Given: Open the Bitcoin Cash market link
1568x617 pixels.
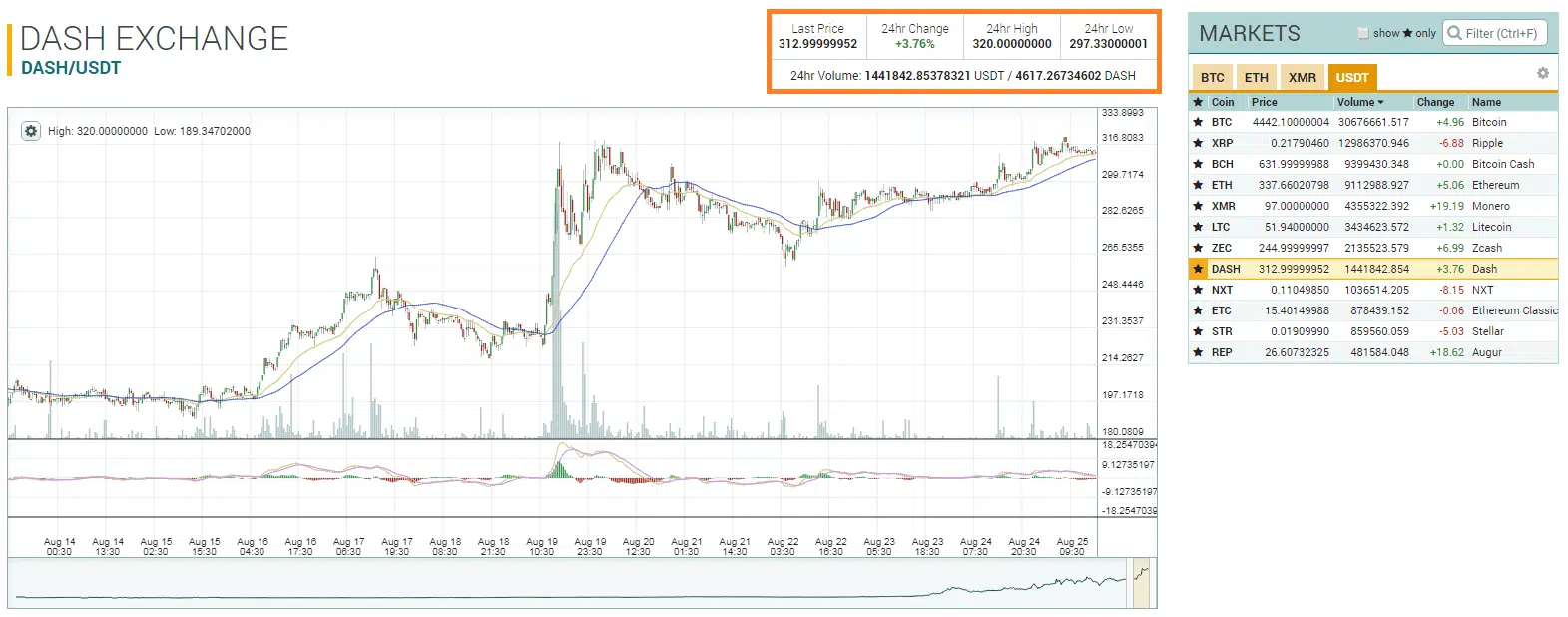Looking at the screenshot, I should (x=1503, y=164).
